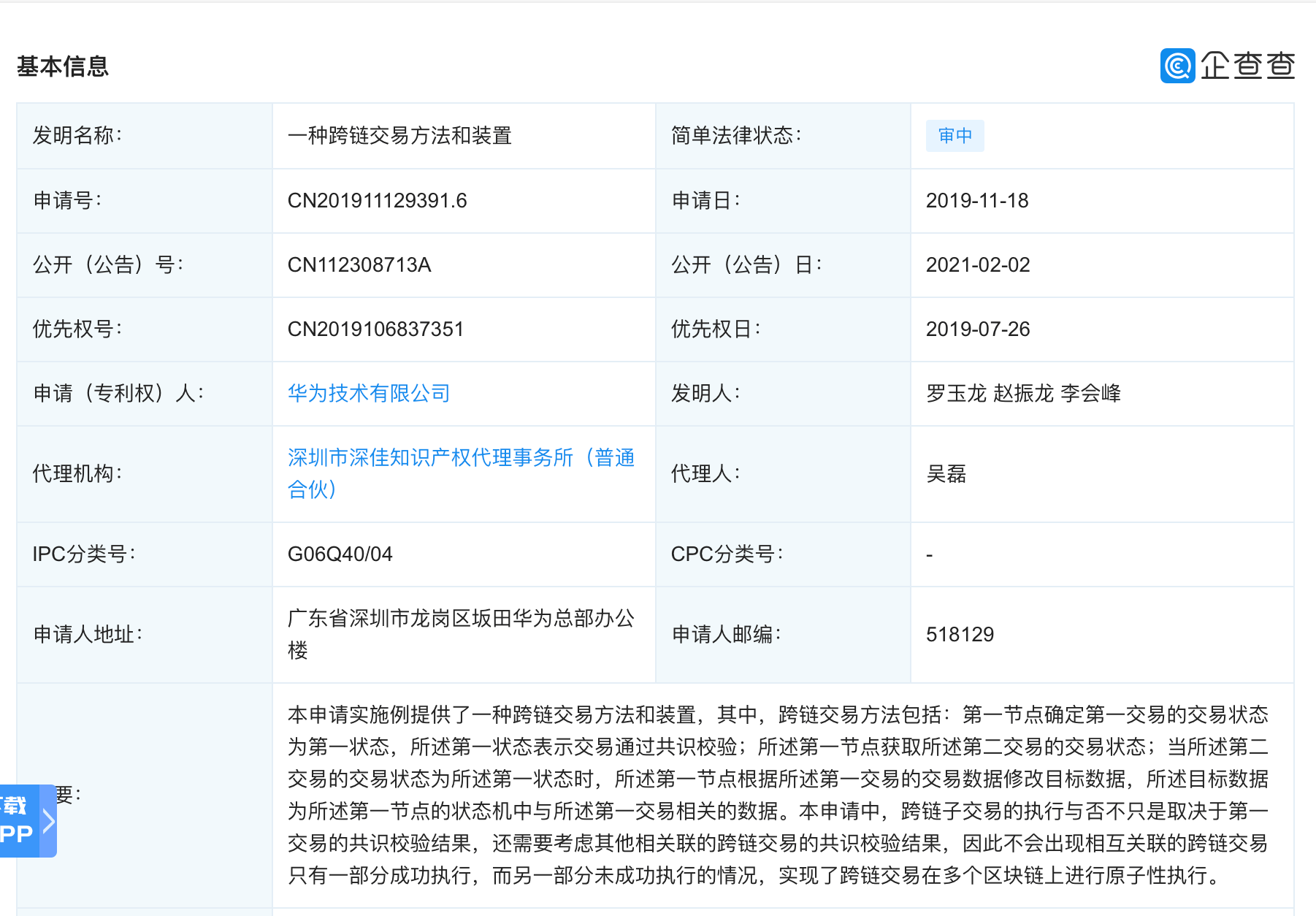This screenshot has width=1316, height=916.
Task: Click the application date 2019-11-18
Action: (977, 201)
